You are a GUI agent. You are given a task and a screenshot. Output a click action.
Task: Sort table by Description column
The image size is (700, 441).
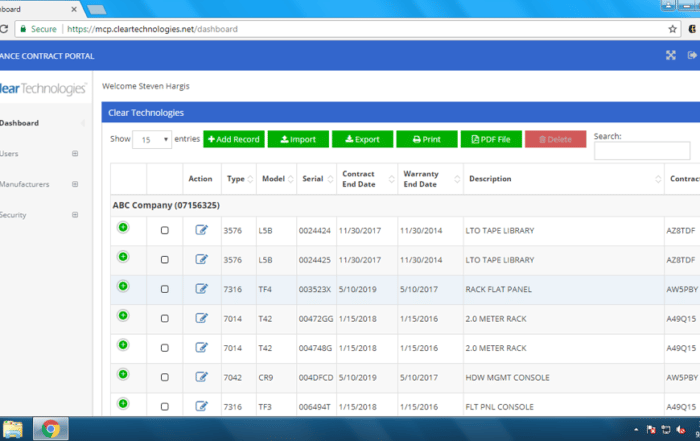click(x=563, y=179)
